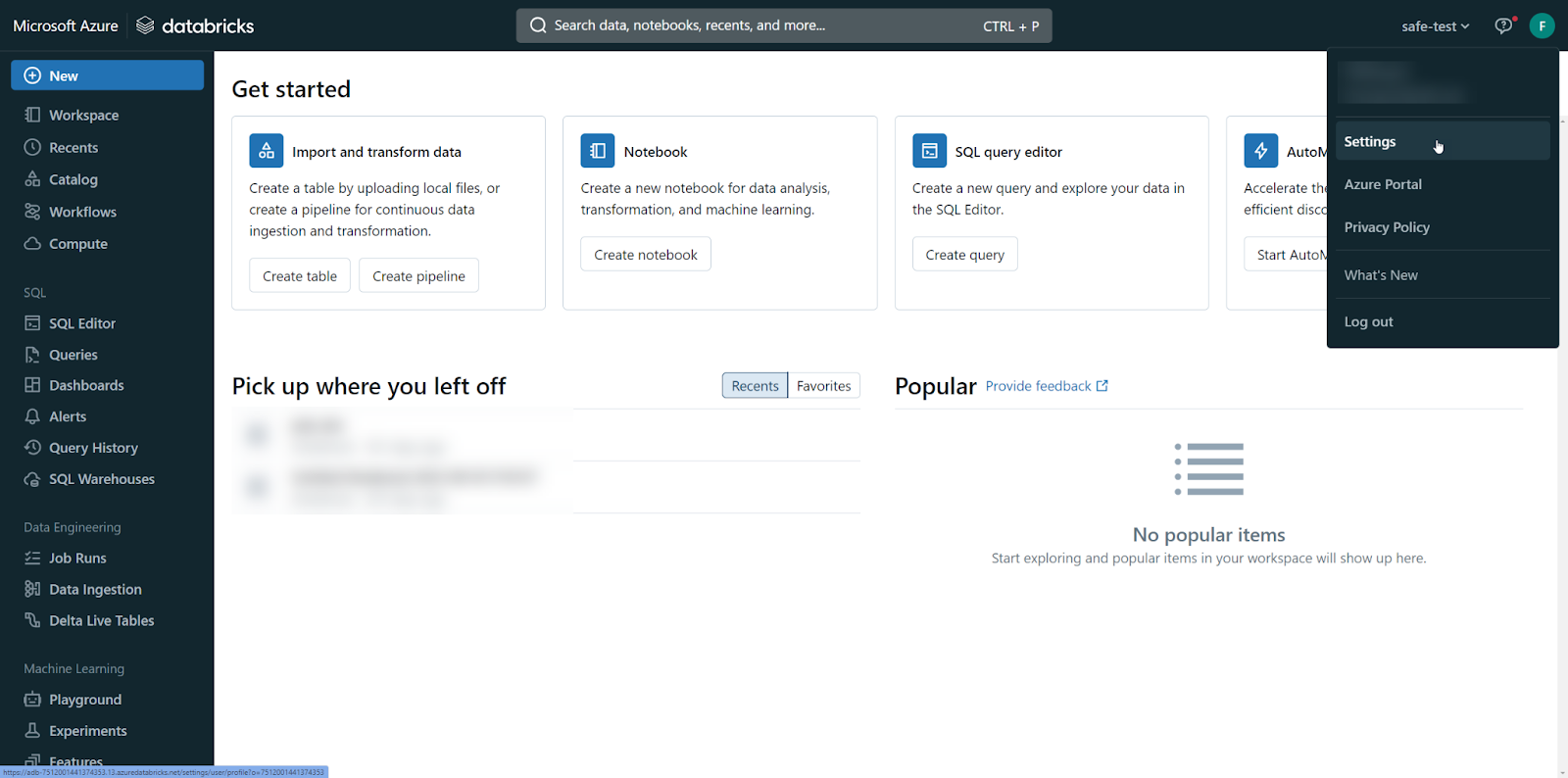
Task: Click the Import and transform data card icon
Action: tap(267, 151)
